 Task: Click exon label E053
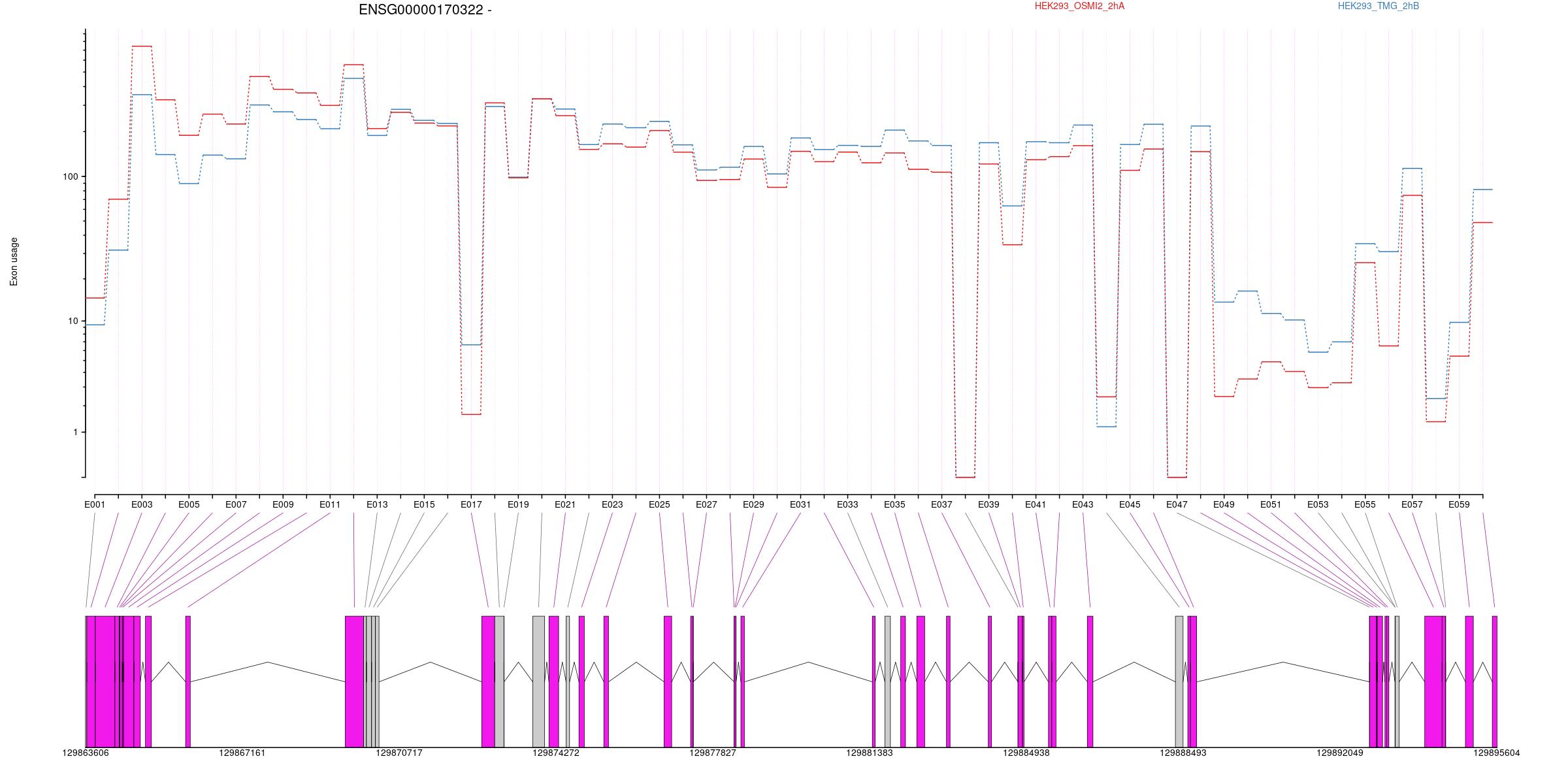pyautogui.click(x=1318, y=504)
